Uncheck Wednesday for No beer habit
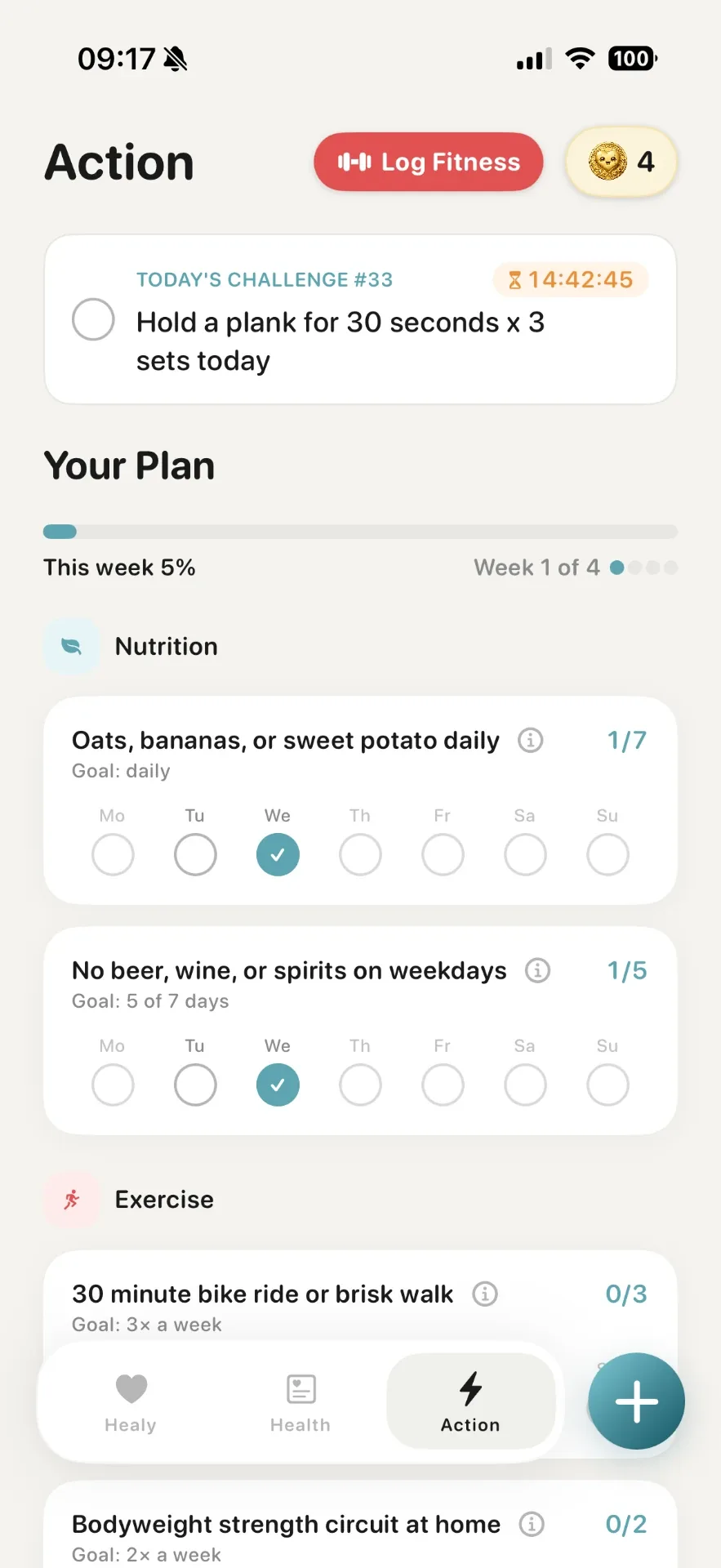 [278, 1085]
